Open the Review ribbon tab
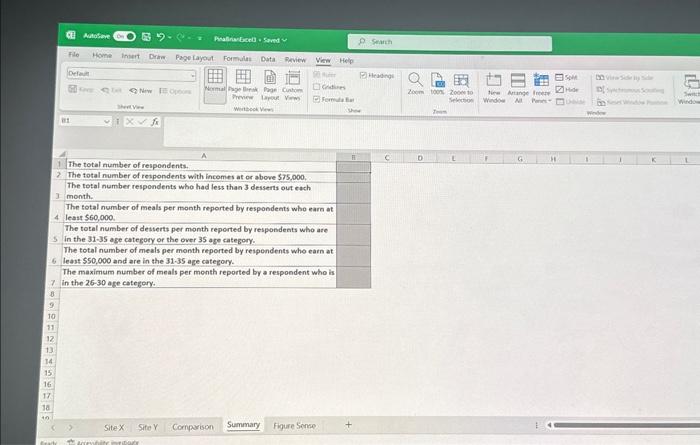 pos(296,60)
